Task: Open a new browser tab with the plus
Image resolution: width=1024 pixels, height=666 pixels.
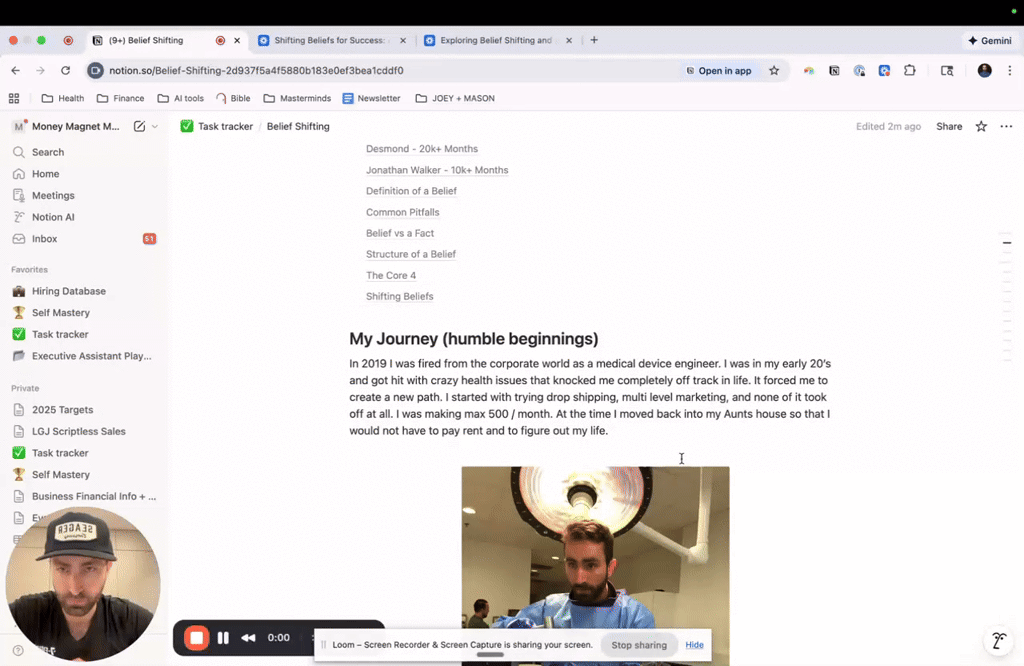Action: coord(594,40)
